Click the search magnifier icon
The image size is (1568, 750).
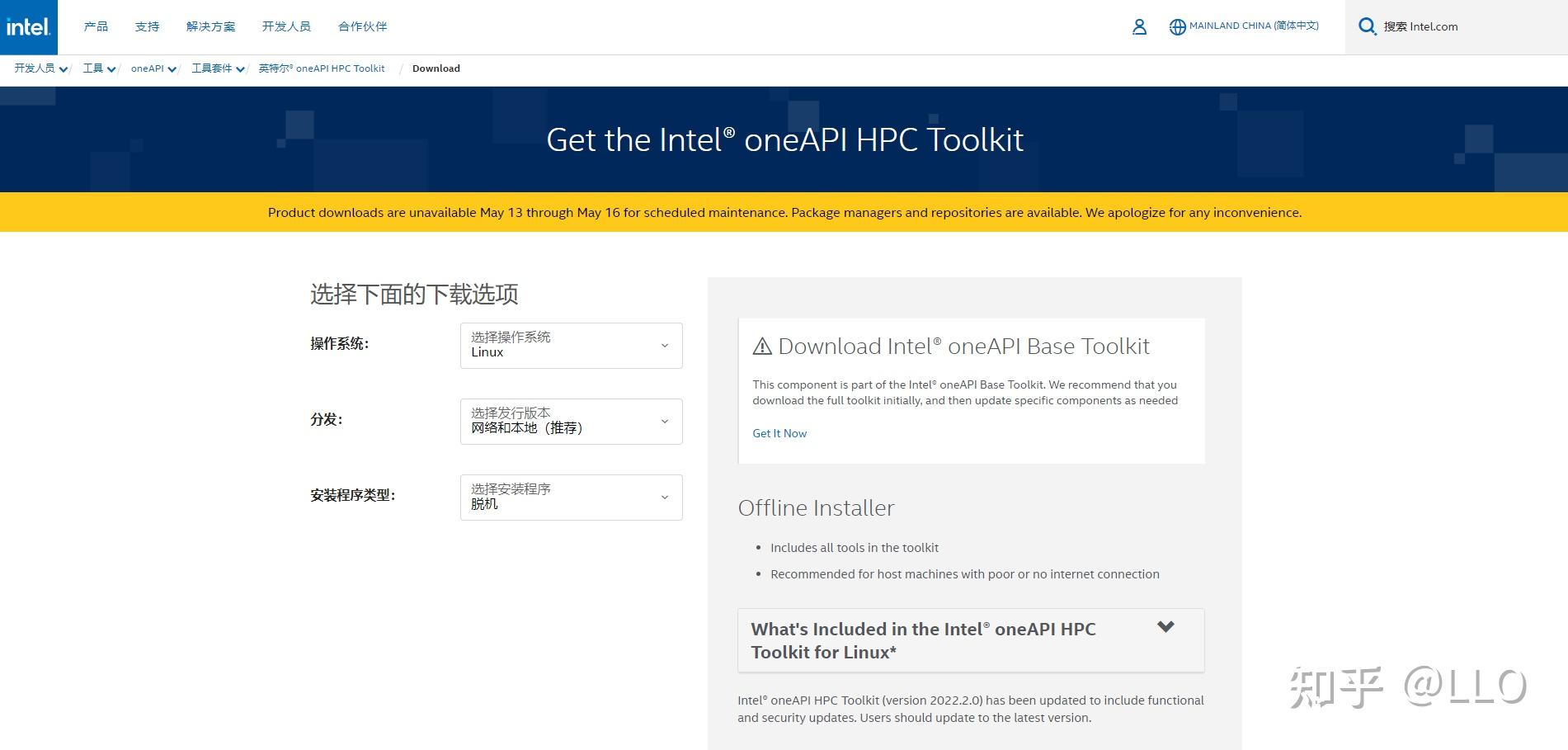[x=1367, y=26]
